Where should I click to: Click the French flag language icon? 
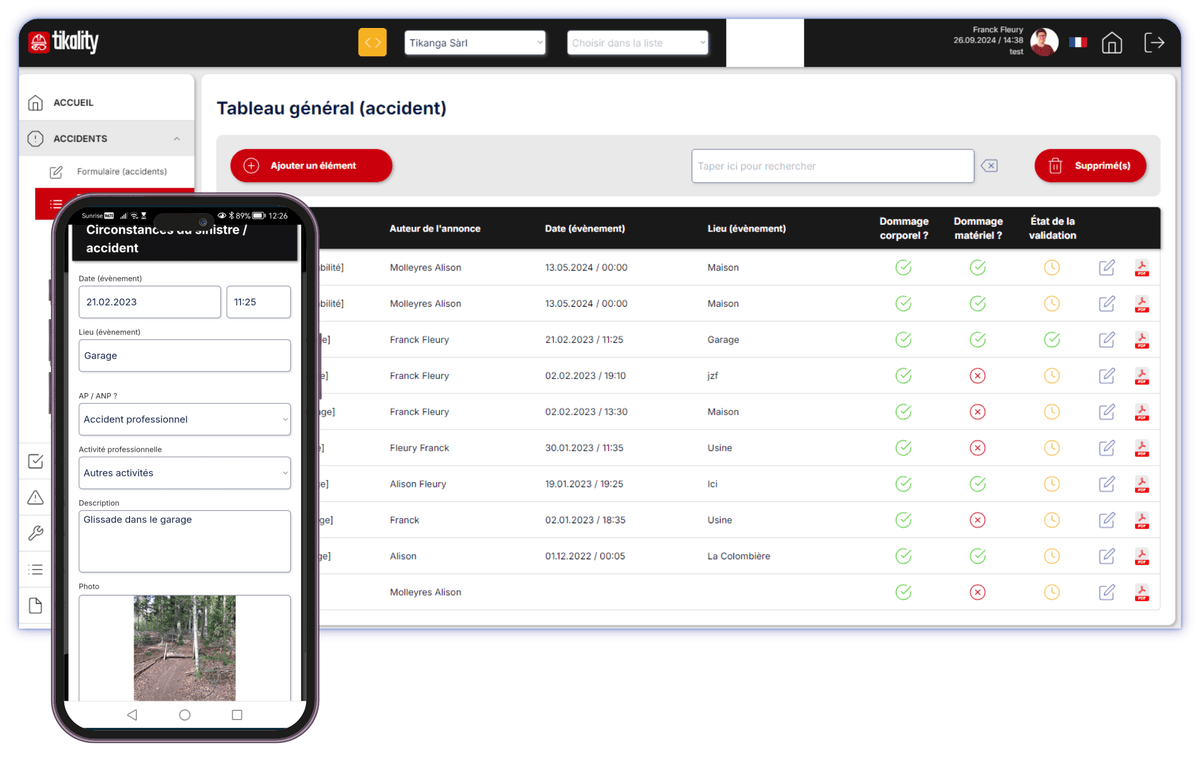click(x=1078, y=43)
